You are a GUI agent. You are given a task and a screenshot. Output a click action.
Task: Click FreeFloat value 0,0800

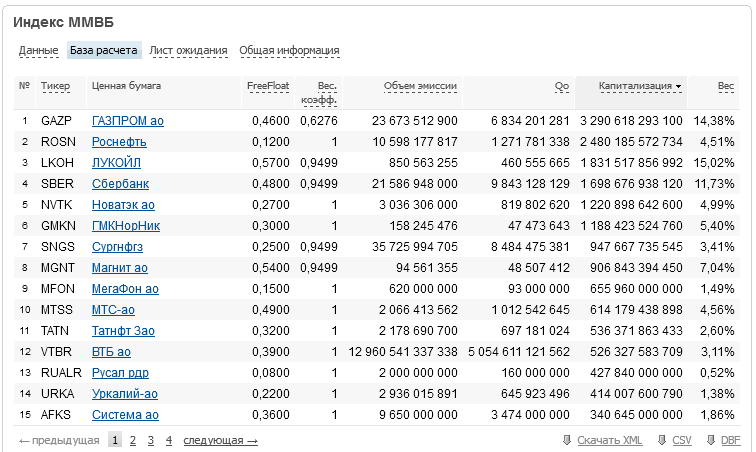coord(270,372)
